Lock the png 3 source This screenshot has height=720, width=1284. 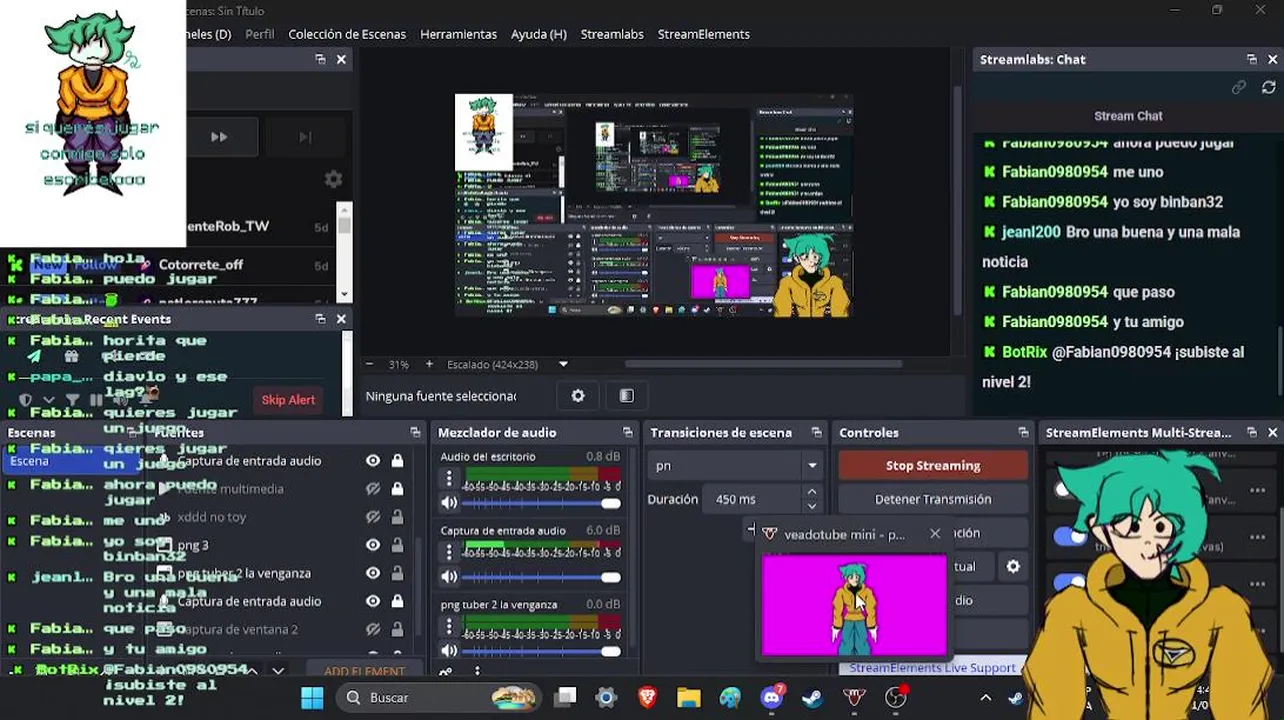tap(397, 545)
